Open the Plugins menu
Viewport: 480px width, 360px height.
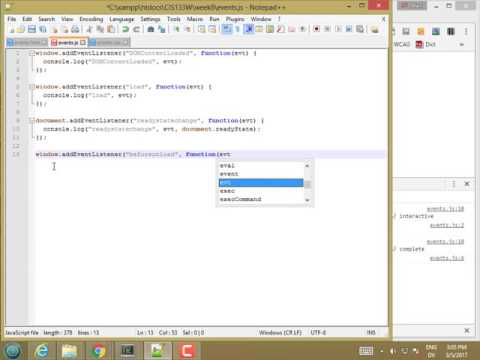tap(235, 19)
